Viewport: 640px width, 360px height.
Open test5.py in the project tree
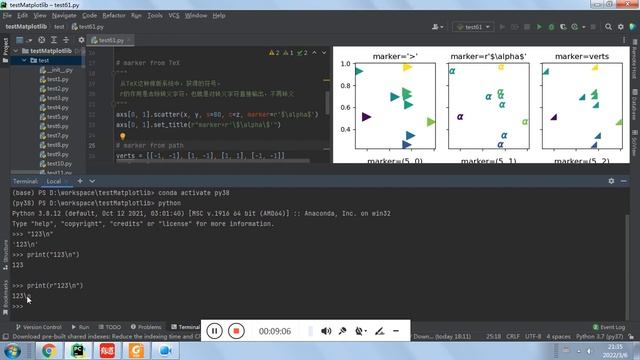point(54,117)
